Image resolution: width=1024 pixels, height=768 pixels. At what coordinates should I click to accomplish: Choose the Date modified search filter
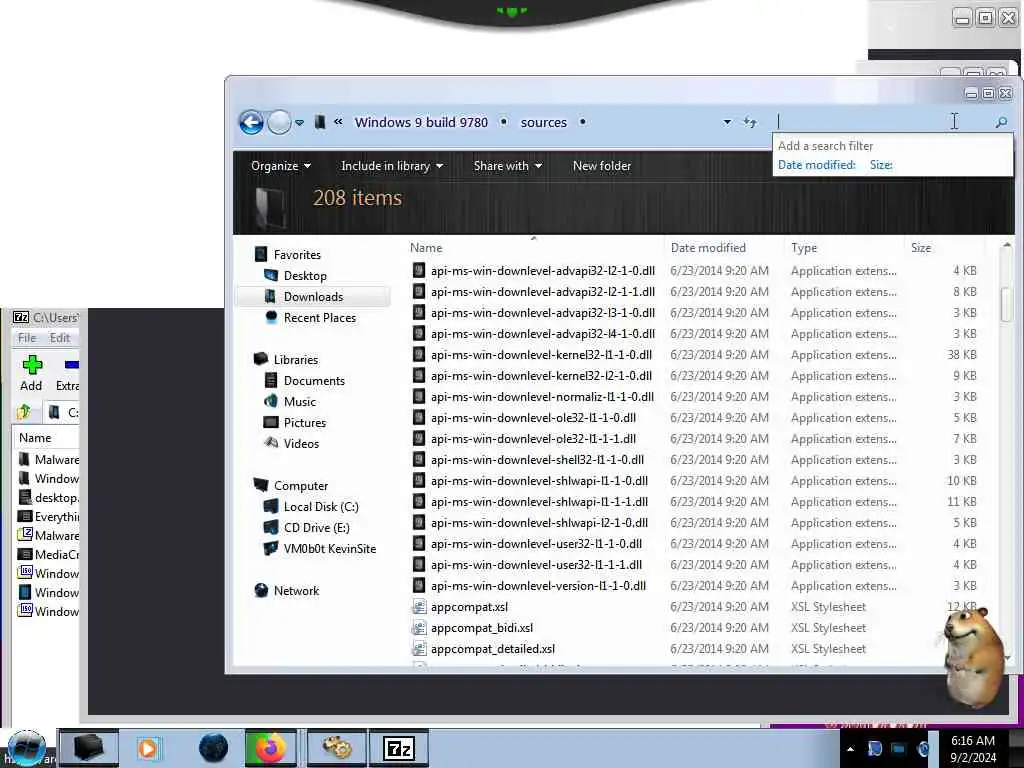[x=816, y=165]
